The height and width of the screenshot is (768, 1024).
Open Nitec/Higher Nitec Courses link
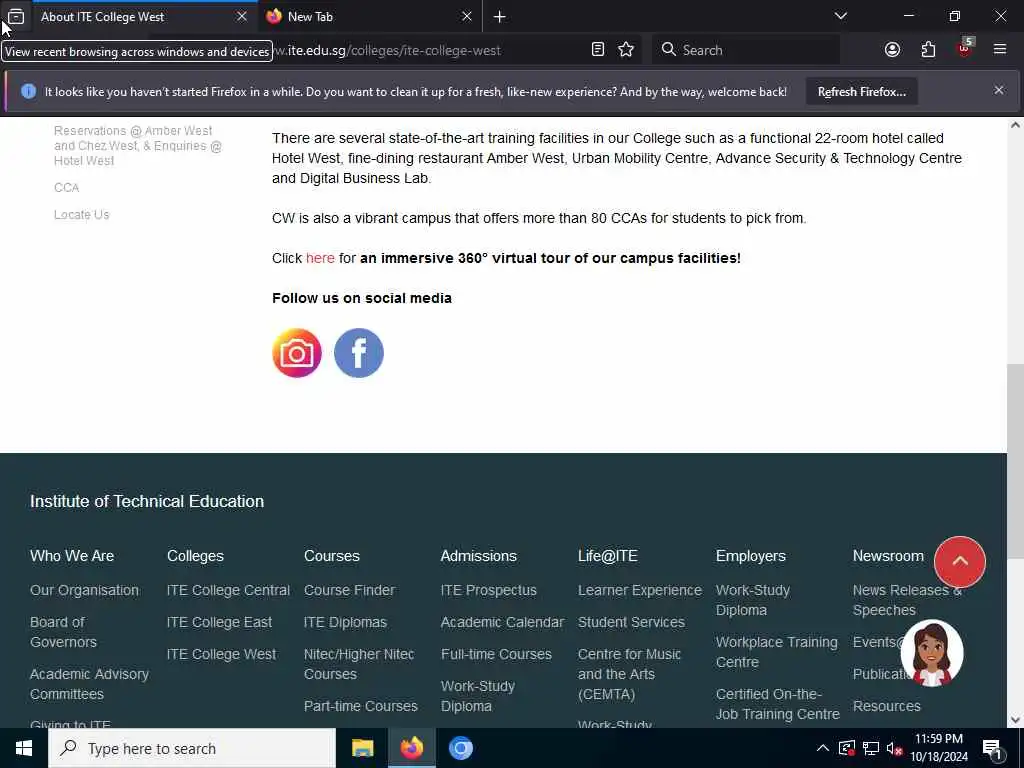coord(359,664)
